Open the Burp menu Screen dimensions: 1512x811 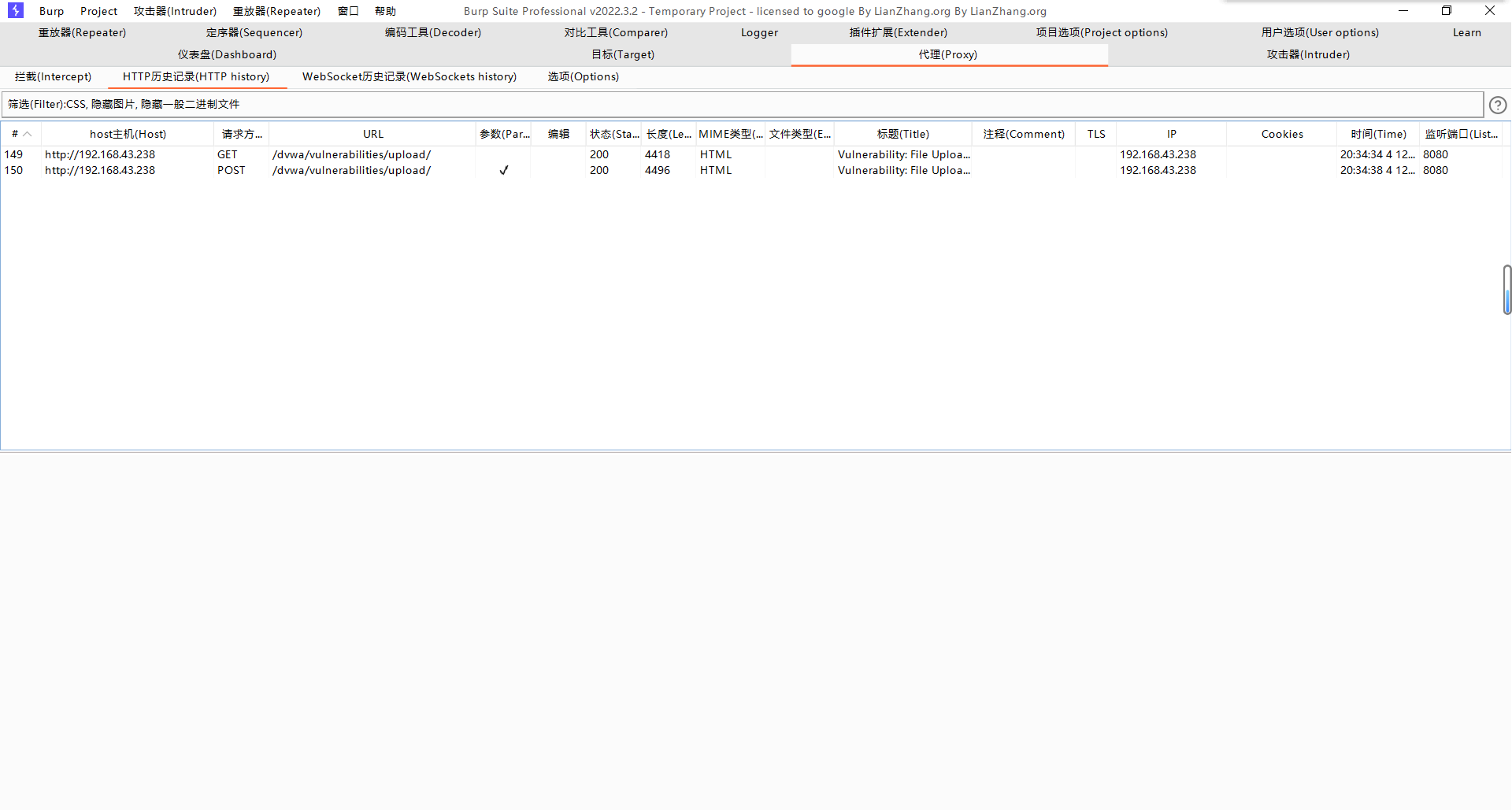(52, 11)
